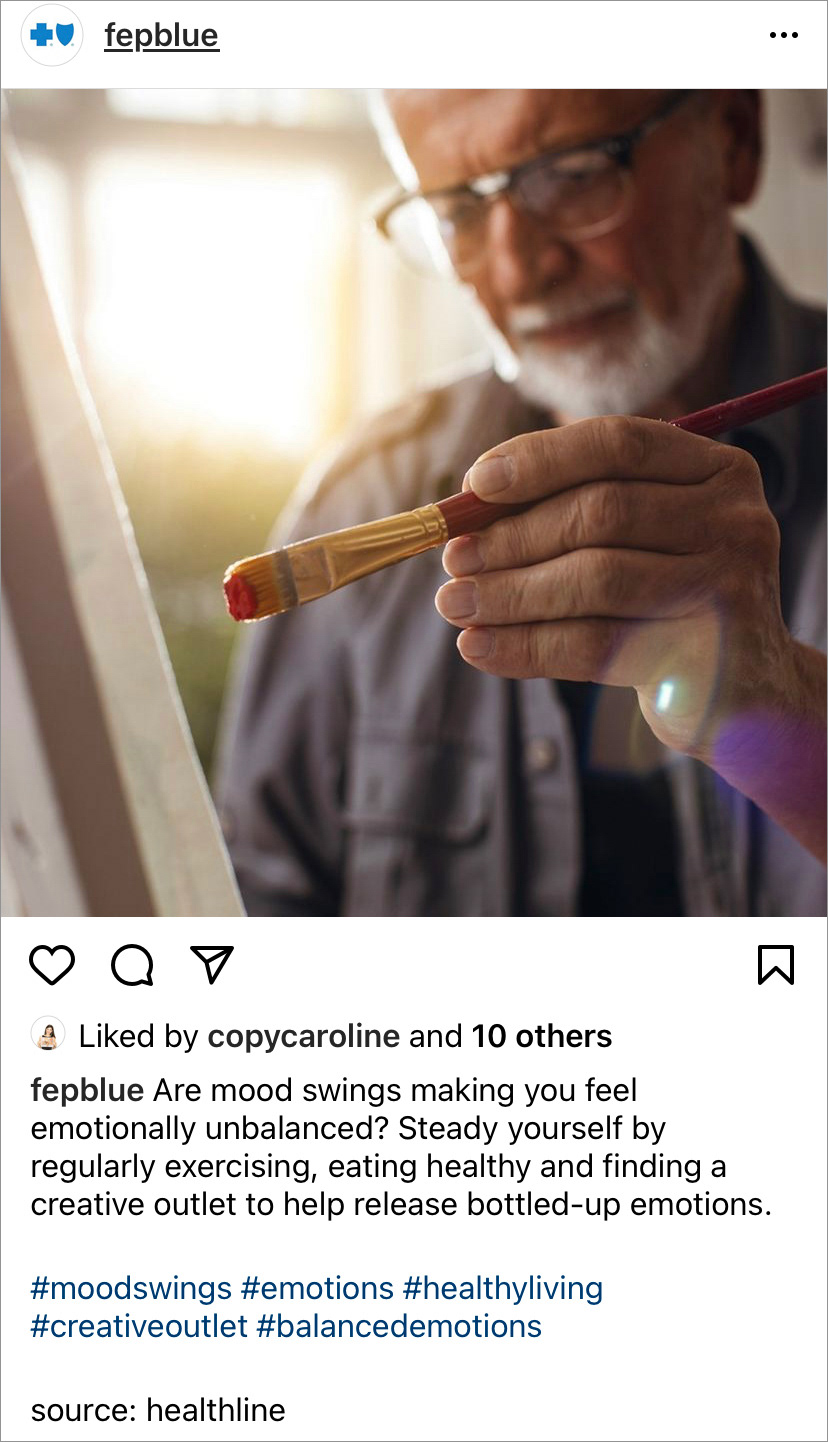Screen dimensions: 828x1442
Task: Open the #creativeoutlet hashtag
Action: point(139,1326)
